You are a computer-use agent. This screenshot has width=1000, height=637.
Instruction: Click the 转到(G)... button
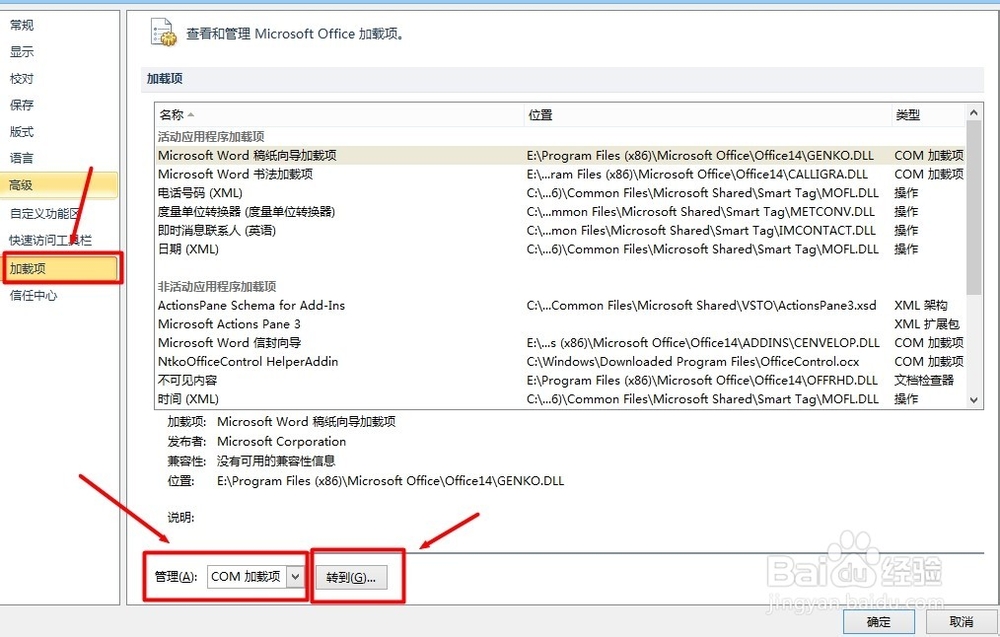[351, 577]
